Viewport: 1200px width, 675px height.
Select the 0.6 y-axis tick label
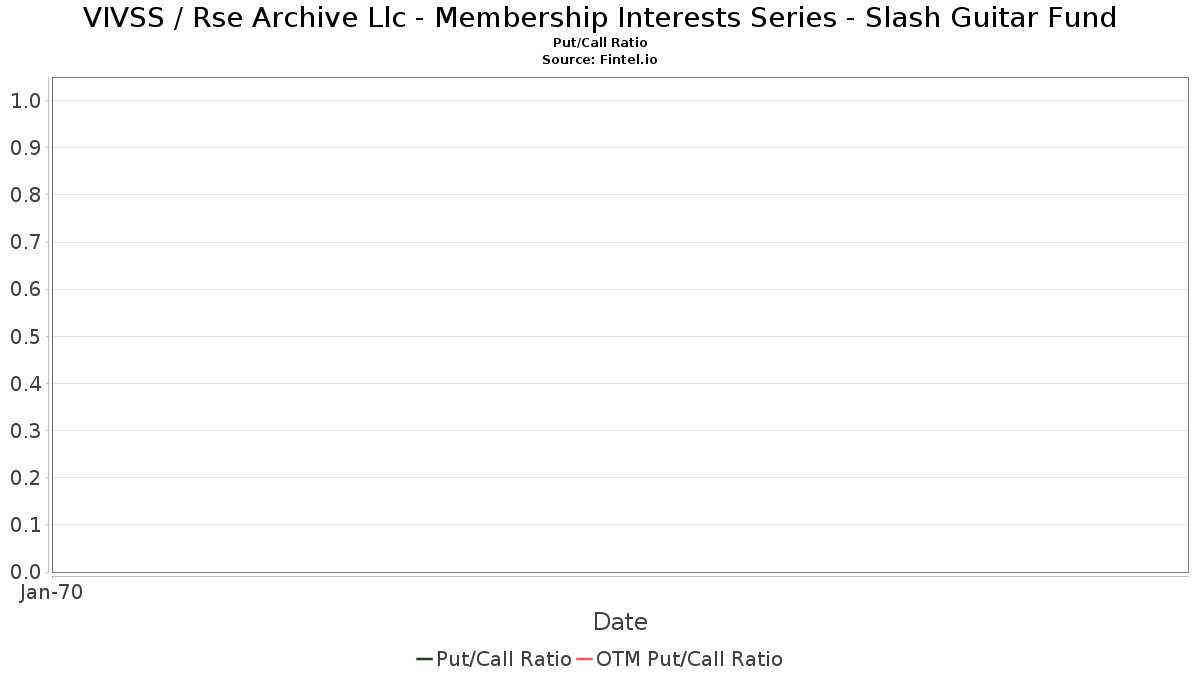(x=25, y=290)
